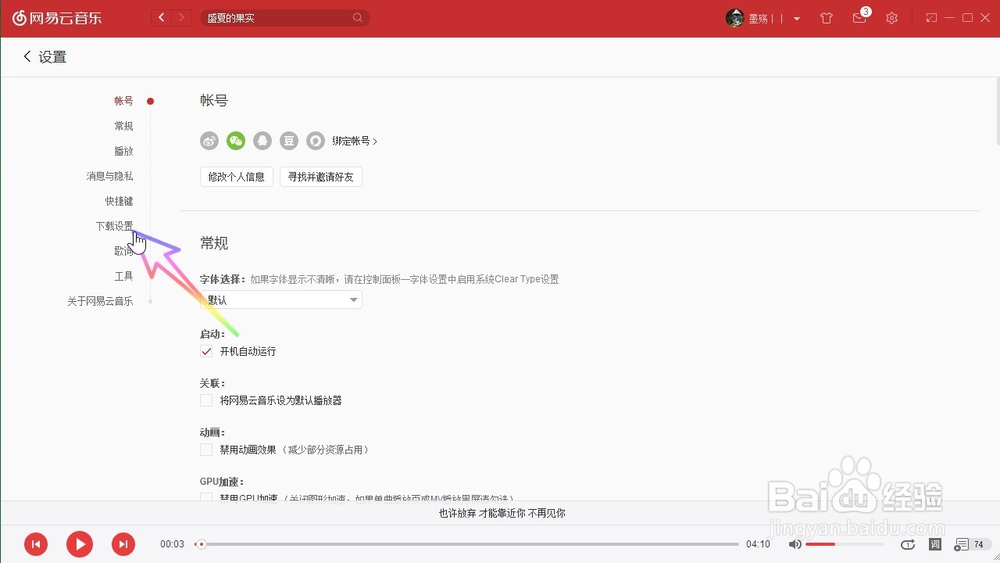Play the previous track
1000x563 pixels.
(x=36, y=544)
